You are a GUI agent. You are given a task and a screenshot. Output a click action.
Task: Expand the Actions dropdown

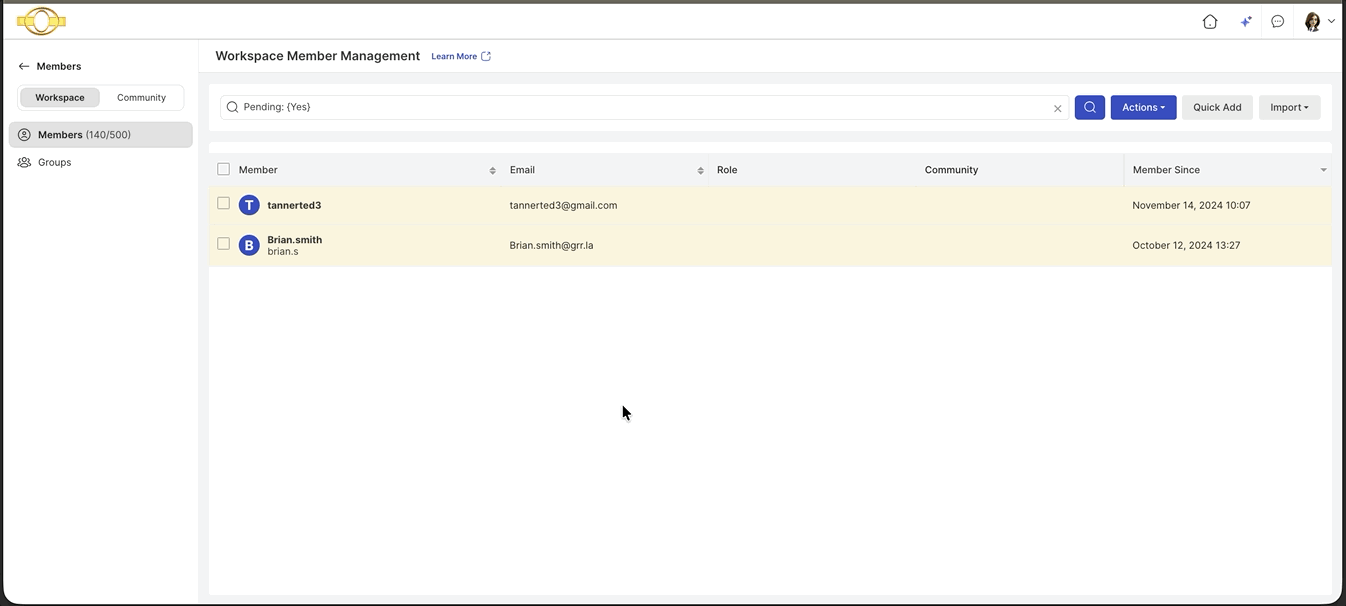click(1143, 107)
